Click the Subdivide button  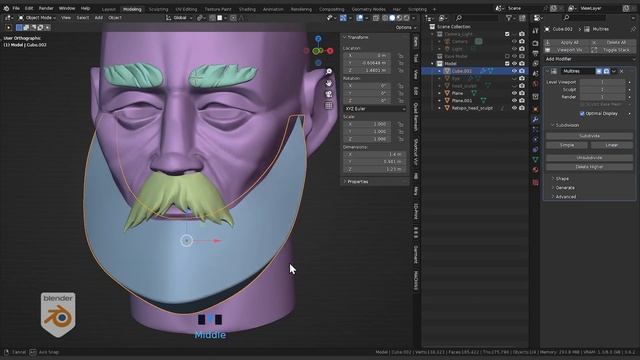pyautogui.click(x=589, y=136)
